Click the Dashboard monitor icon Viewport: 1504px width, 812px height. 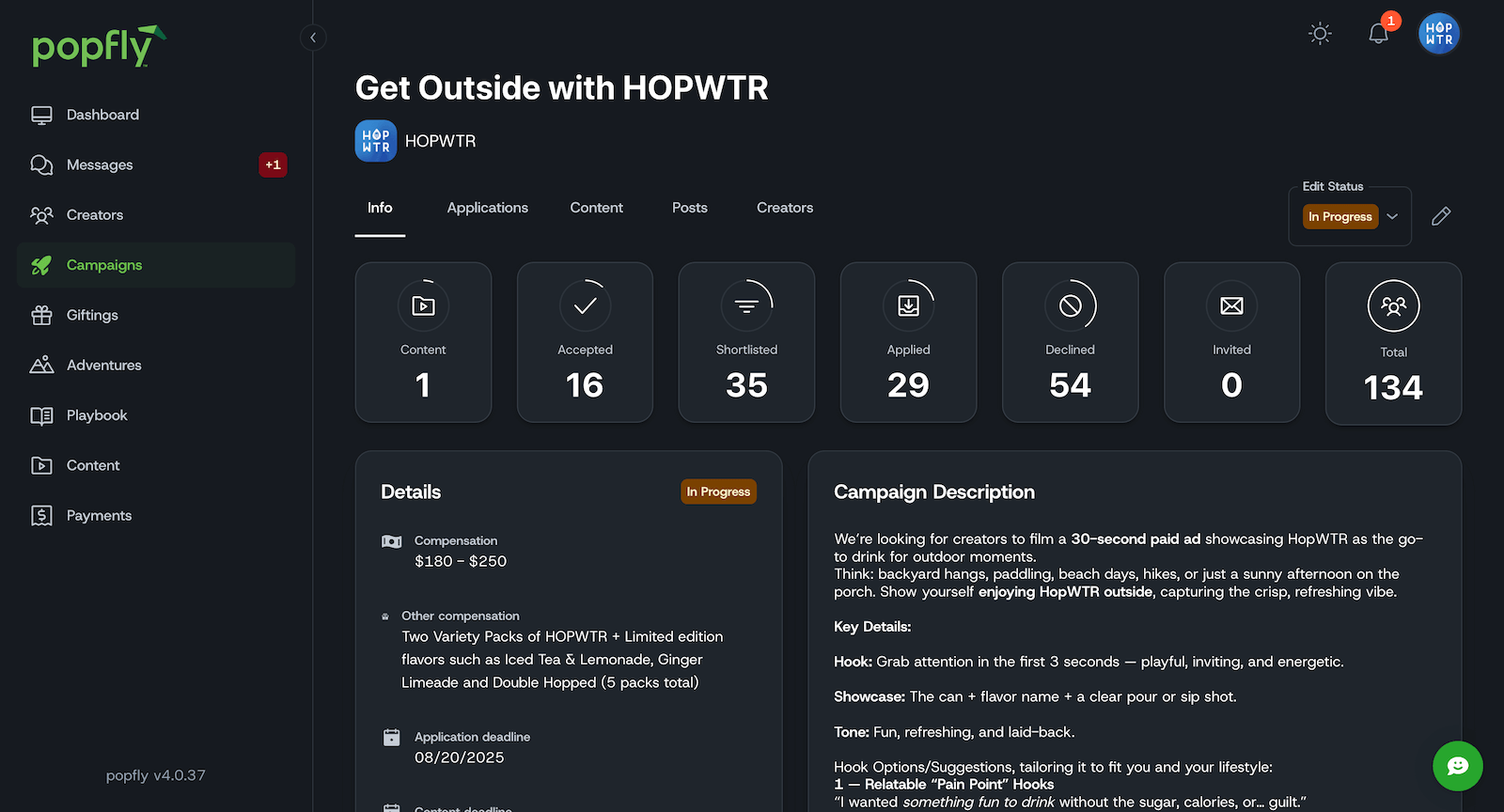point(41,115)
